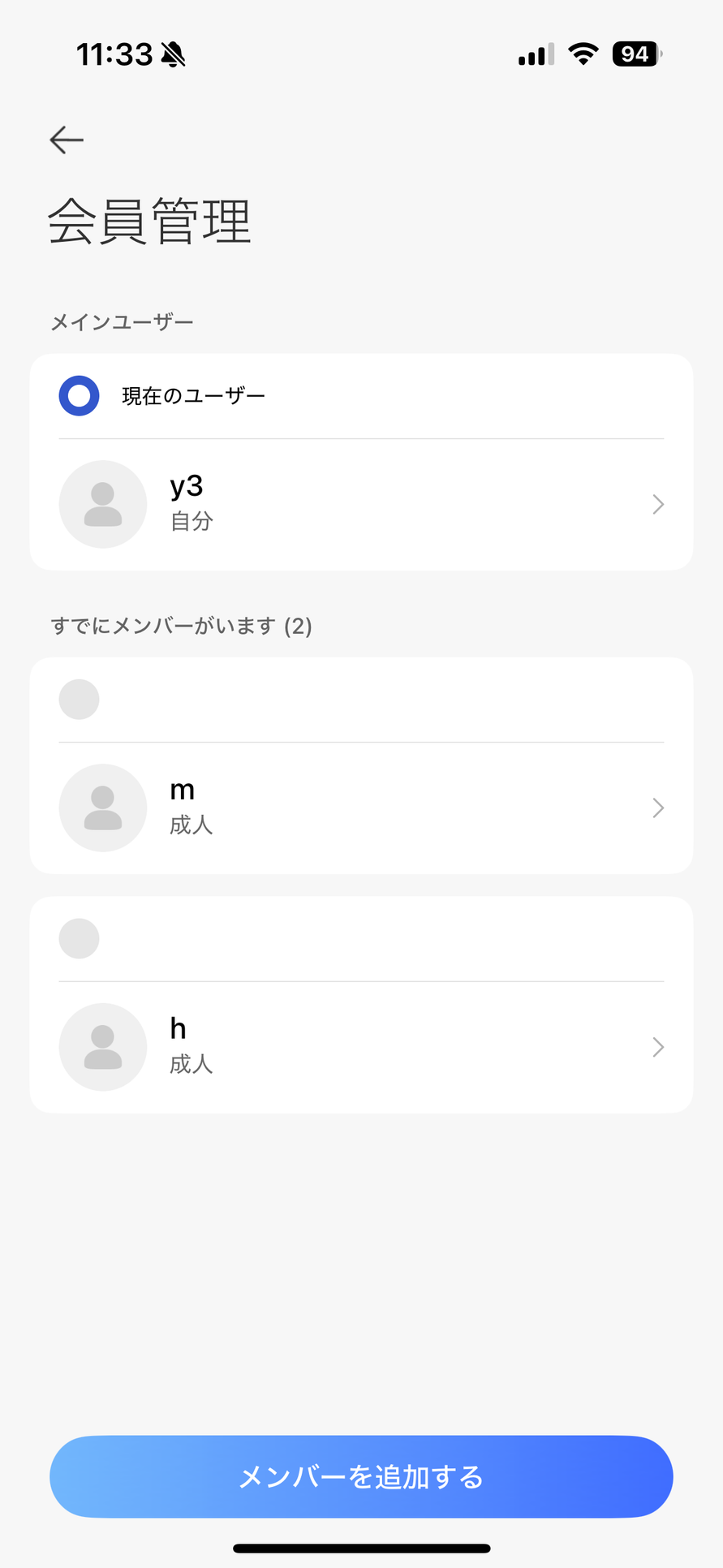Viewport: 723px width, 1568px height.
Task: Expand member h details chevron
Action: [x=658, y=1047]
